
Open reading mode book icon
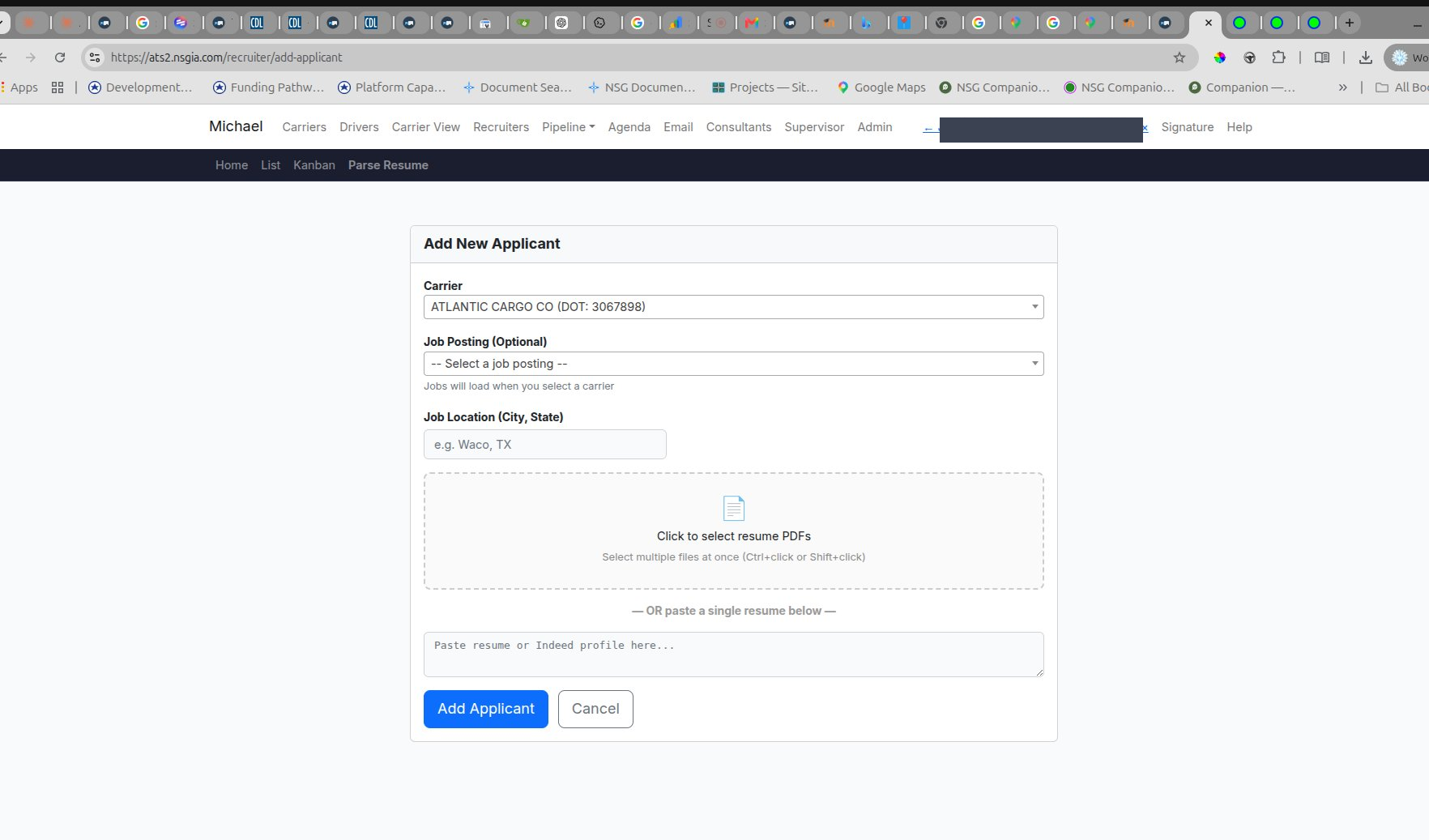pos(1322,57)
